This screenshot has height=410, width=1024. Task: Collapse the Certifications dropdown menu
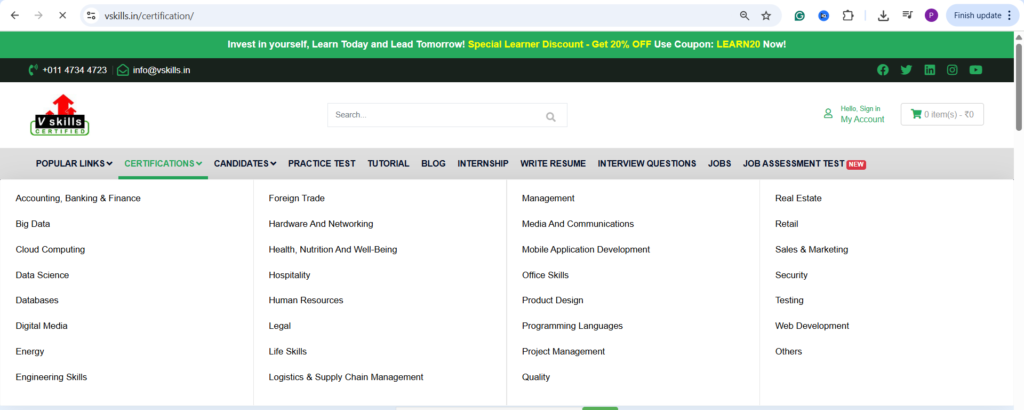click(x=163, y=164)
